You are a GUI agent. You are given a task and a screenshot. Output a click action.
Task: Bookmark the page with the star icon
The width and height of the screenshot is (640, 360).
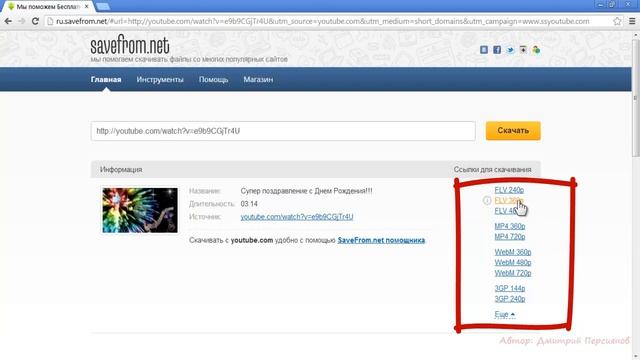[617, 21]
